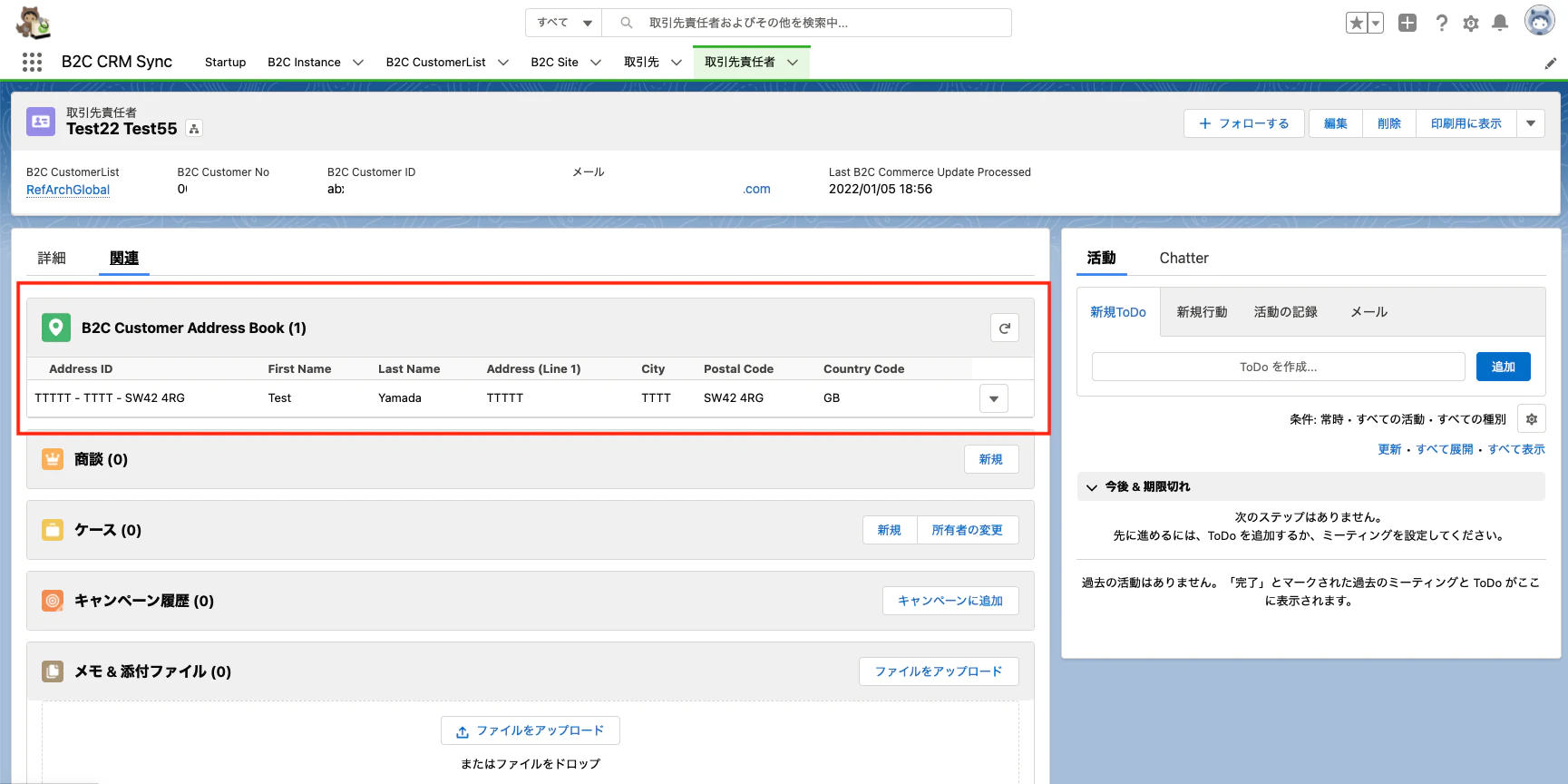Click the 追加 ToDo button
Screen dimensions: 1568x784
tap(1503, 367)
